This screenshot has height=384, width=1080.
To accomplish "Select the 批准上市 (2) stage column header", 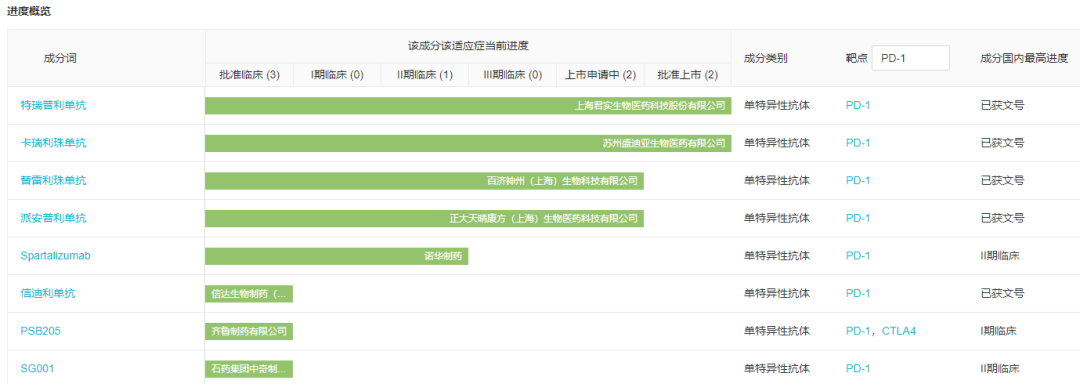I will point(687,75).
